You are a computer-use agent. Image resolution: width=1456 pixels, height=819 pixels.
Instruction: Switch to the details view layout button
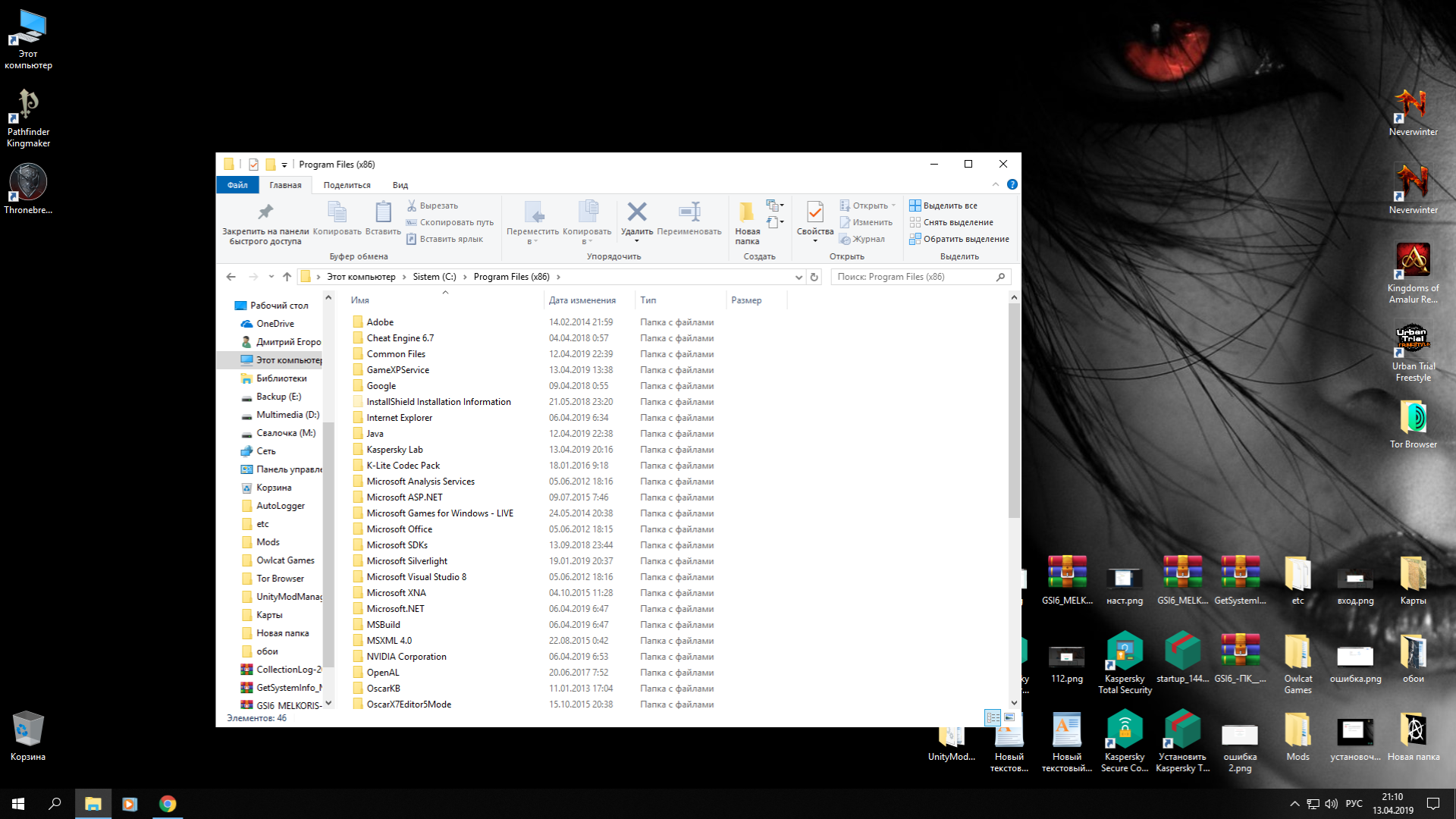pos(992,717)
